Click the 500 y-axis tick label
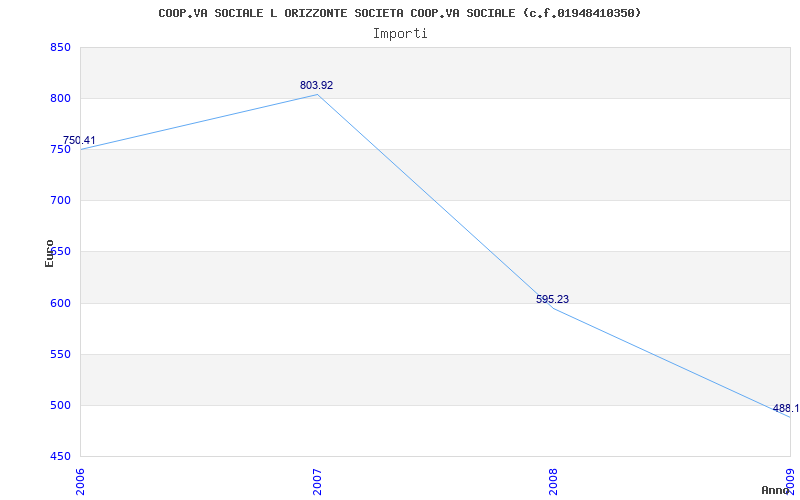 coord(60,406)
